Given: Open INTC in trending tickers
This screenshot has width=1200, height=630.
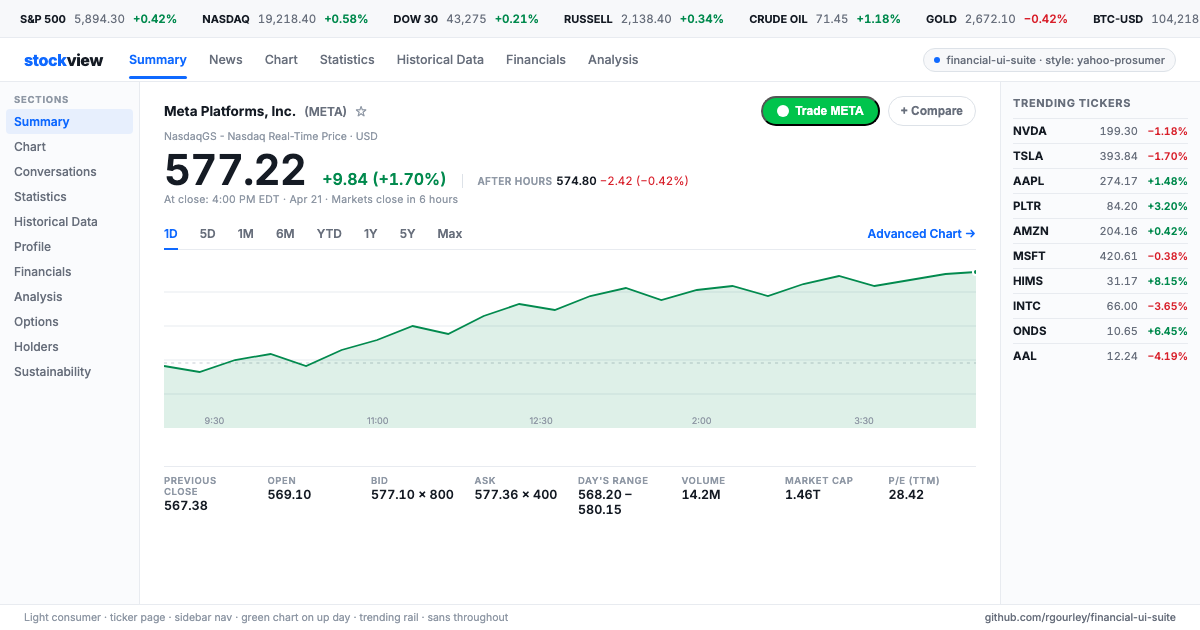Looking at the screenshot, I should coord(1100,306).
